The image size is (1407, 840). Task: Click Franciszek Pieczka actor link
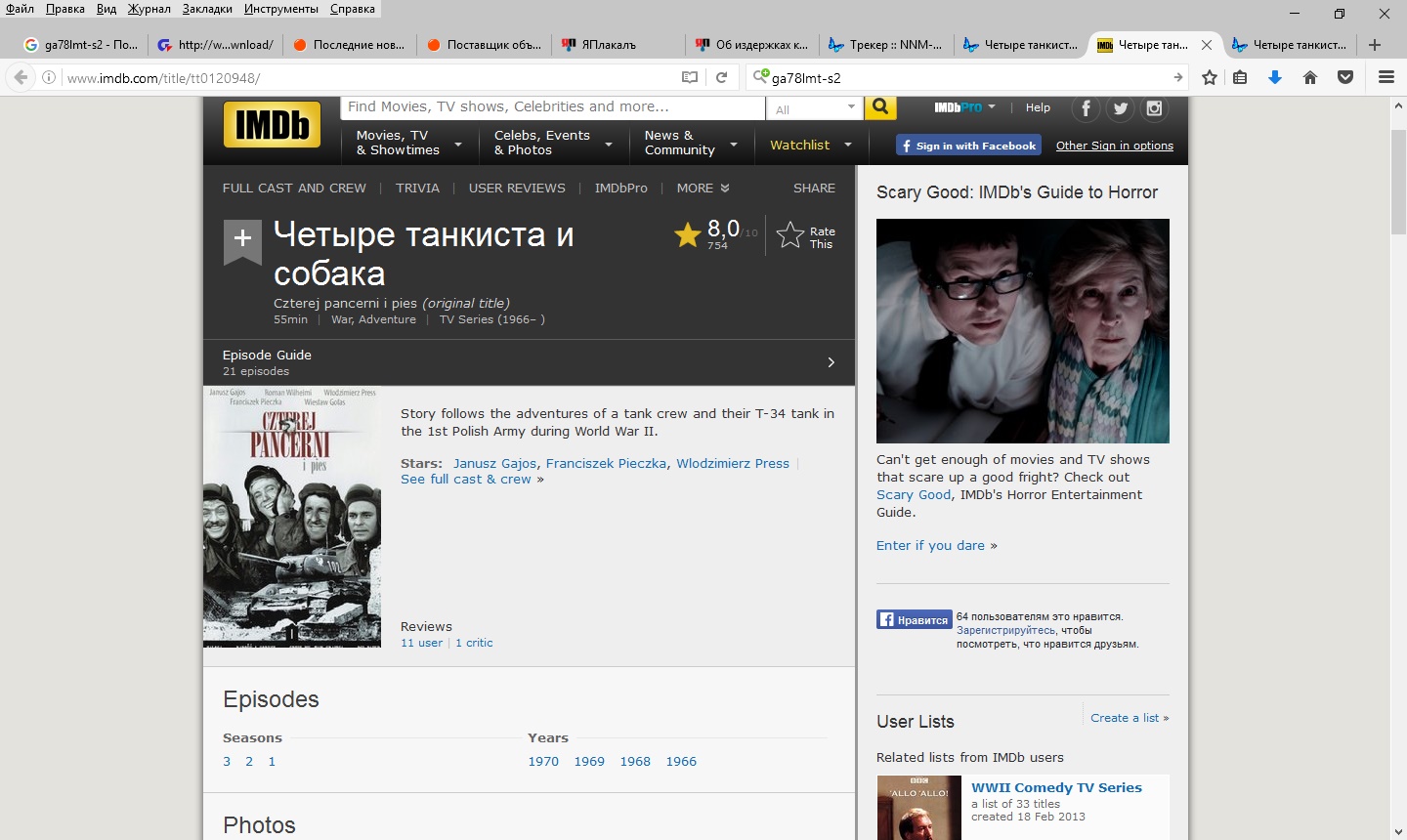pos(606,463)
